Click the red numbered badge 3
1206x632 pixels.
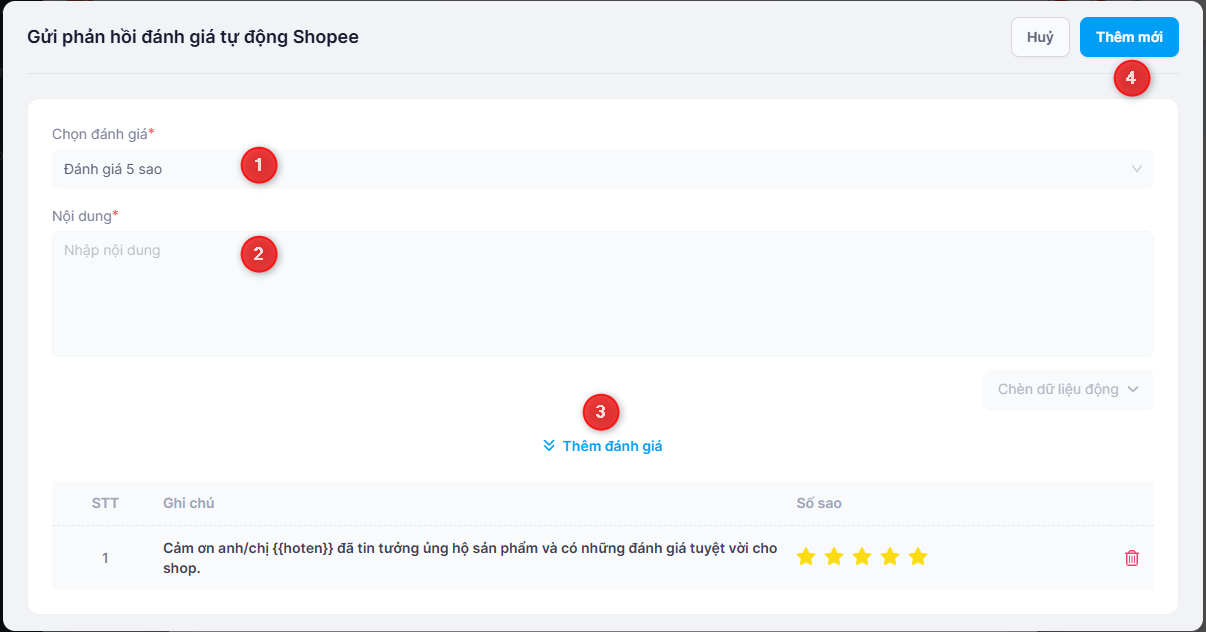coord(601,411)
